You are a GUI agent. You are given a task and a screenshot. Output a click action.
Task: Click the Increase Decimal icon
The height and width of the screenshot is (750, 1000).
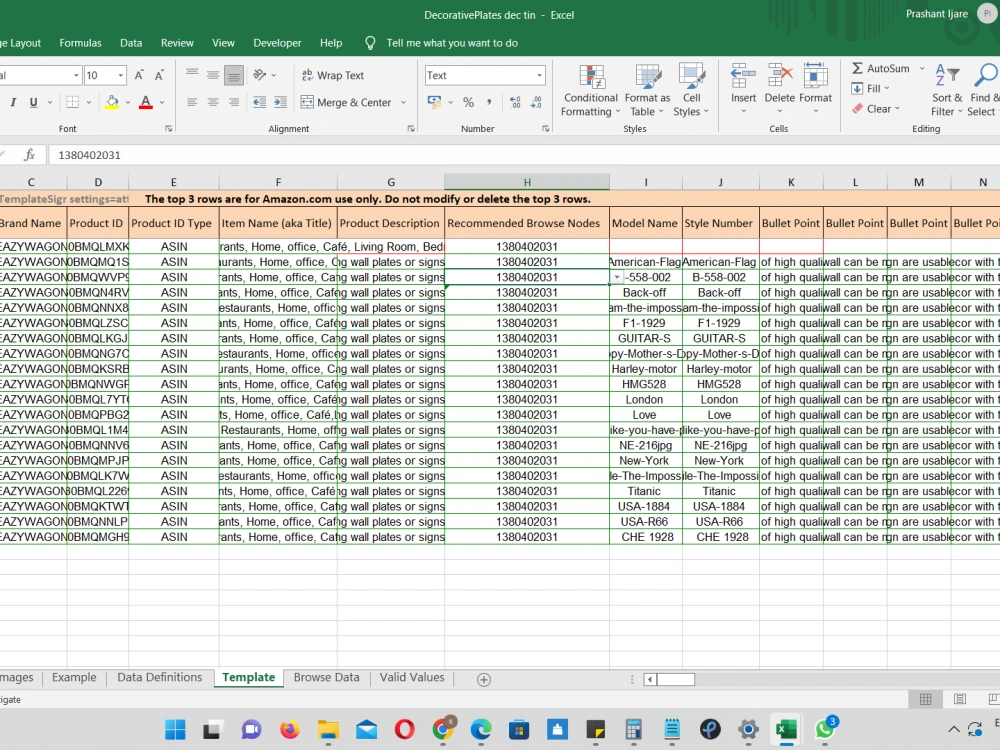(x=515, y=102)
